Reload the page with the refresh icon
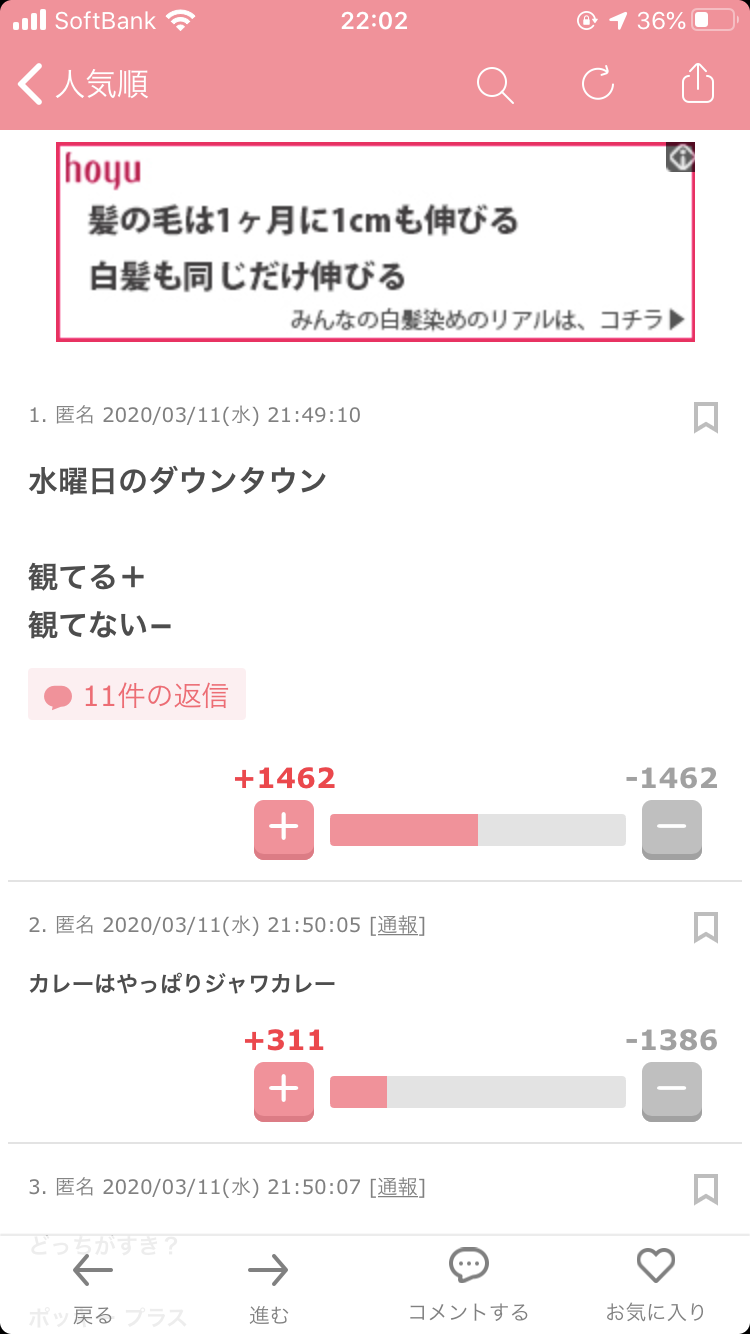Image resolution: width=750 pixels, height=1334 pixels. click(598, 84)
